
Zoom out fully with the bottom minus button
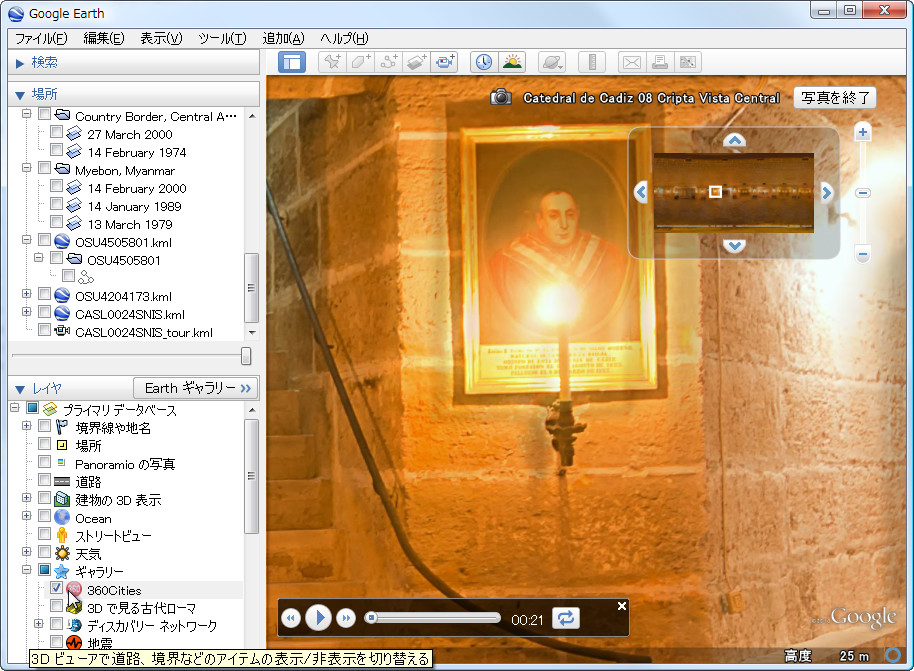[x=863, y=254]
